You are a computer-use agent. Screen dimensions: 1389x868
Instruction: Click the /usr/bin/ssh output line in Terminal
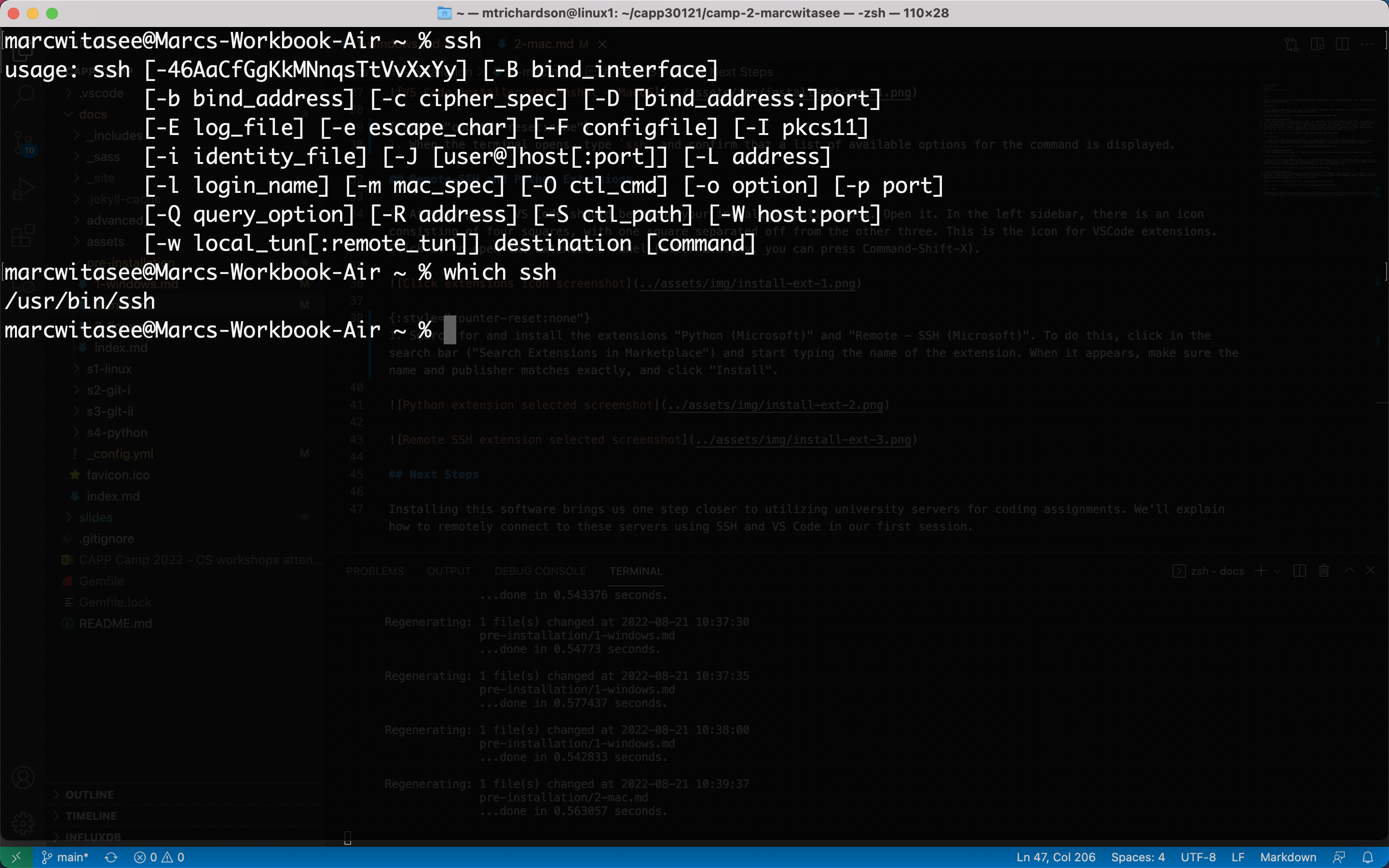(80, 301)
